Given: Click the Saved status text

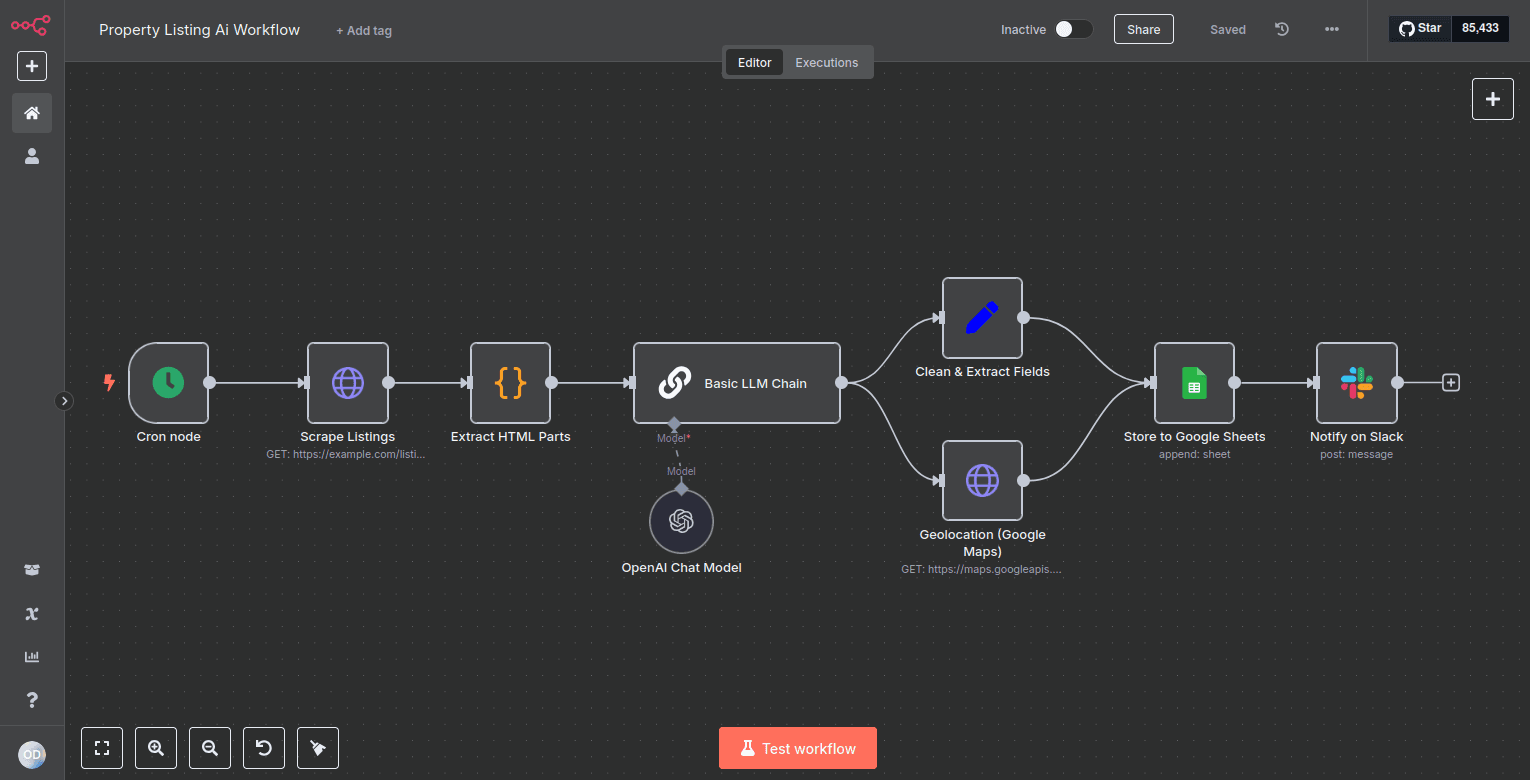Looking at the screenshot, I should pyautogui.click(x=1228, y=29).
